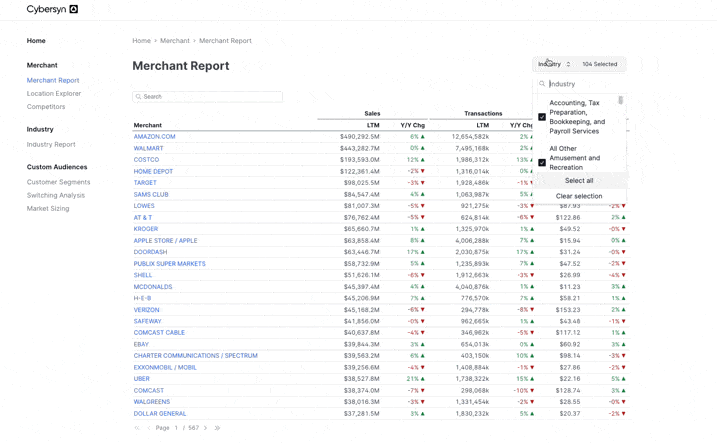Screen dimensions: 717x443
Task: Open the WALMART merchant link
Action: coord(148,148)
